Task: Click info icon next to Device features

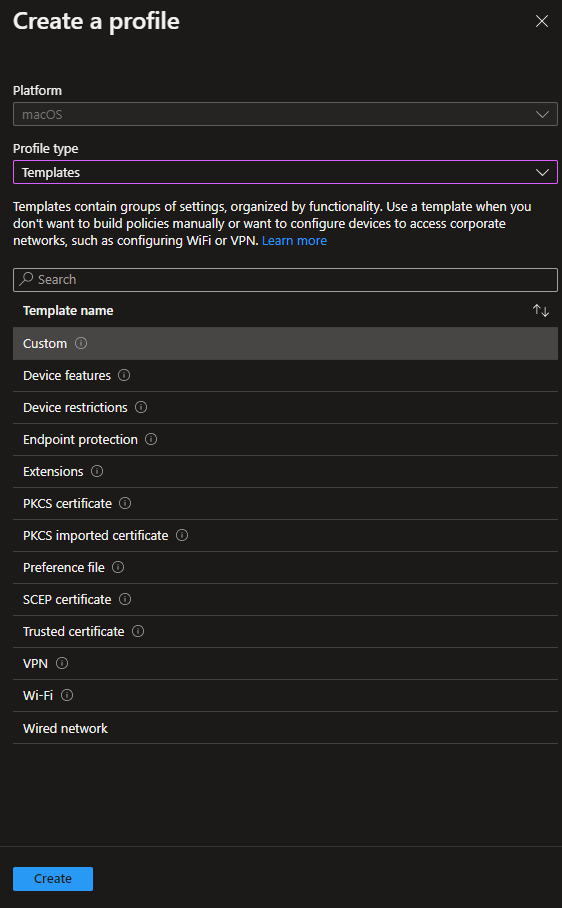Action: coord(124,375)
